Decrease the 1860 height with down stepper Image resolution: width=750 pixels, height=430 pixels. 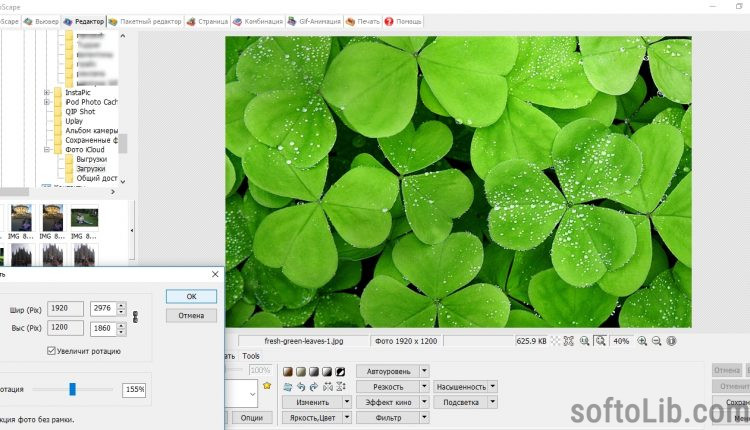coord(121,332)
